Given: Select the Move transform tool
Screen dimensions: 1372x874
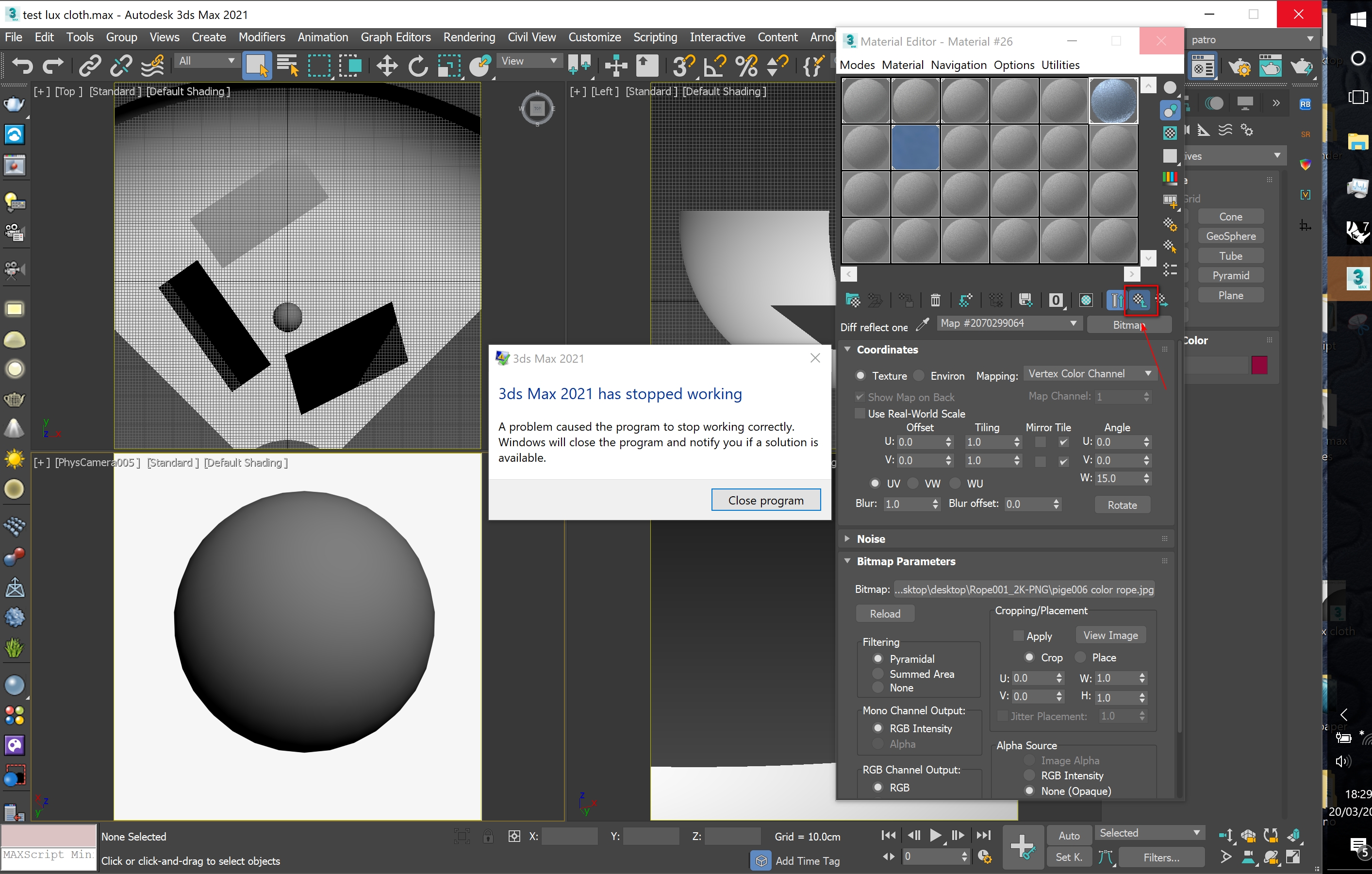Looking at the screenshot, I should [387, 67].
